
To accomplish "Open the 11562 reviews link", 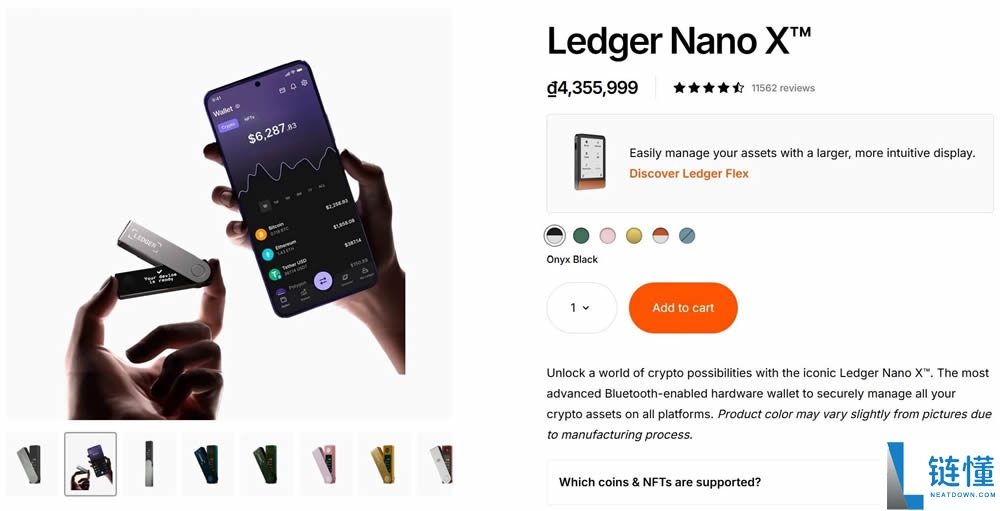I will [x=783, y=88].
